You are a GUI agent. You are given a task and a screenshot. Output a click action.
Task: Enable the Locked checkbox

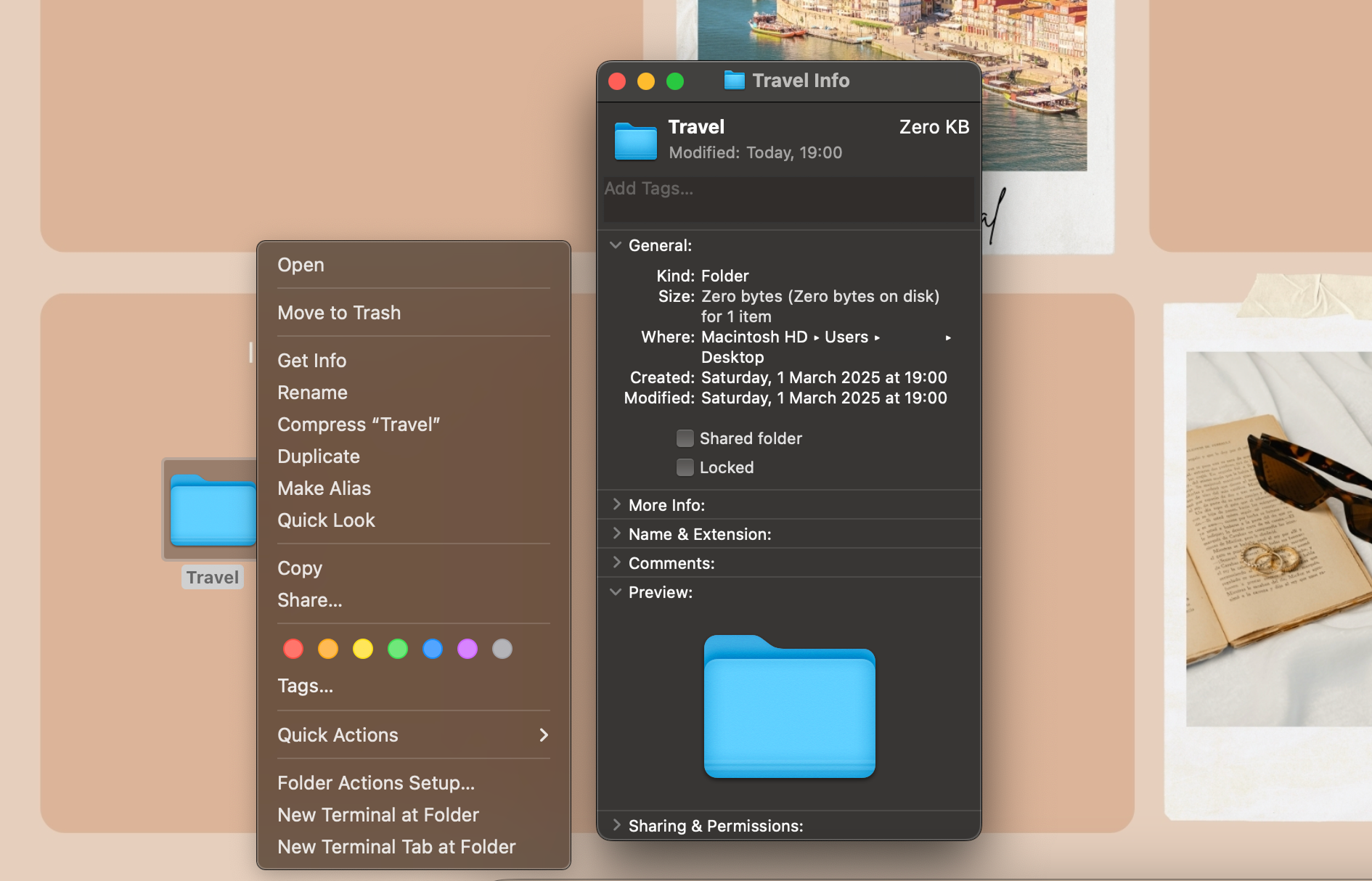[x=685, y=467]
